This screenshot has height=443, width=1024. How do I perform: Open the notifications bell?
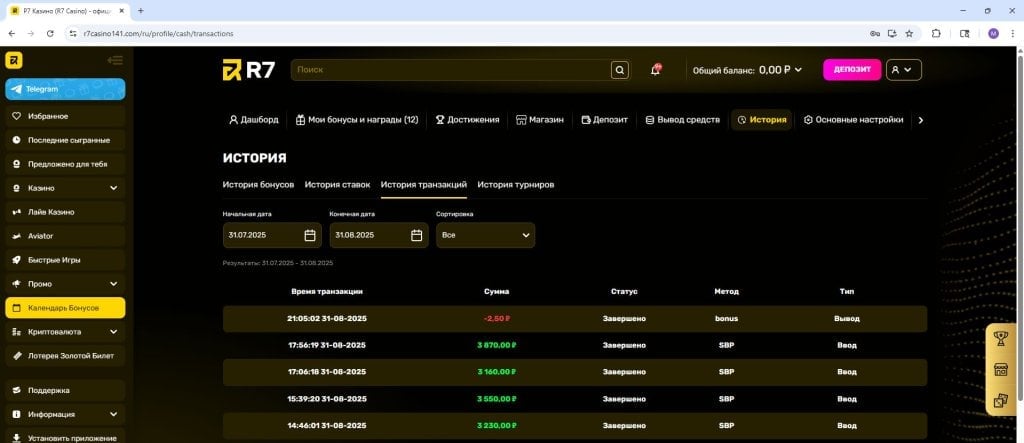(x=656, y=70)
